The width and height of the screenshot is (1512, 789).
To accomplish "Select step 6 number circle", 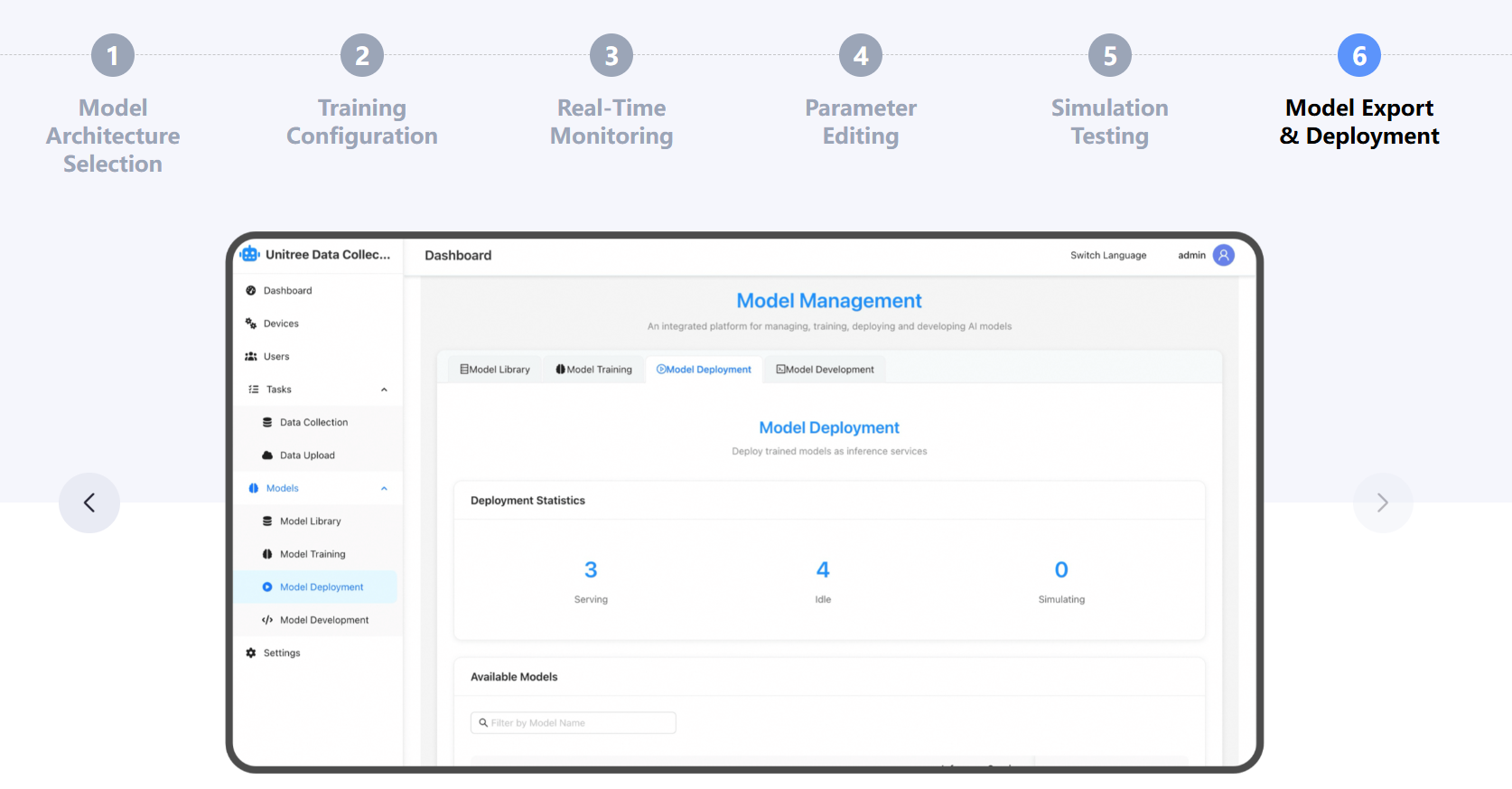I will point(1359,56).
